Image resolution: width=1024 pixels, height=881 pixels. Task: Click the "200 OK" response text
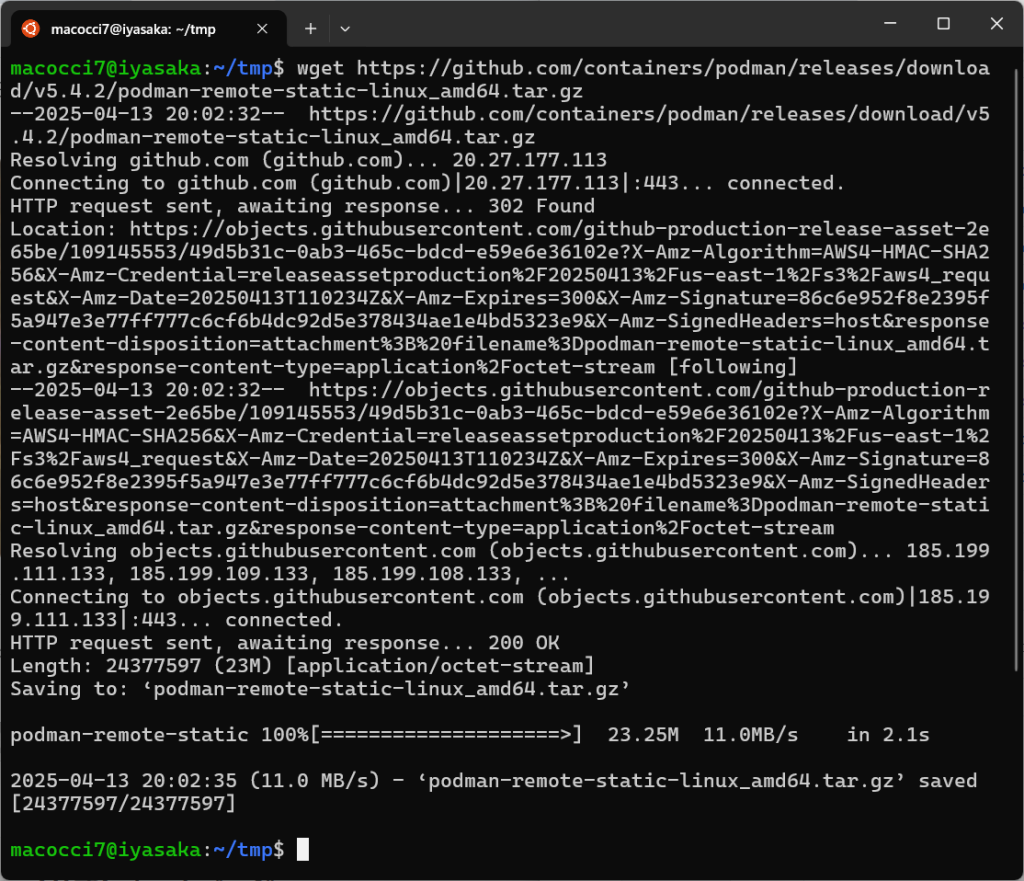(x=524, y=643)
